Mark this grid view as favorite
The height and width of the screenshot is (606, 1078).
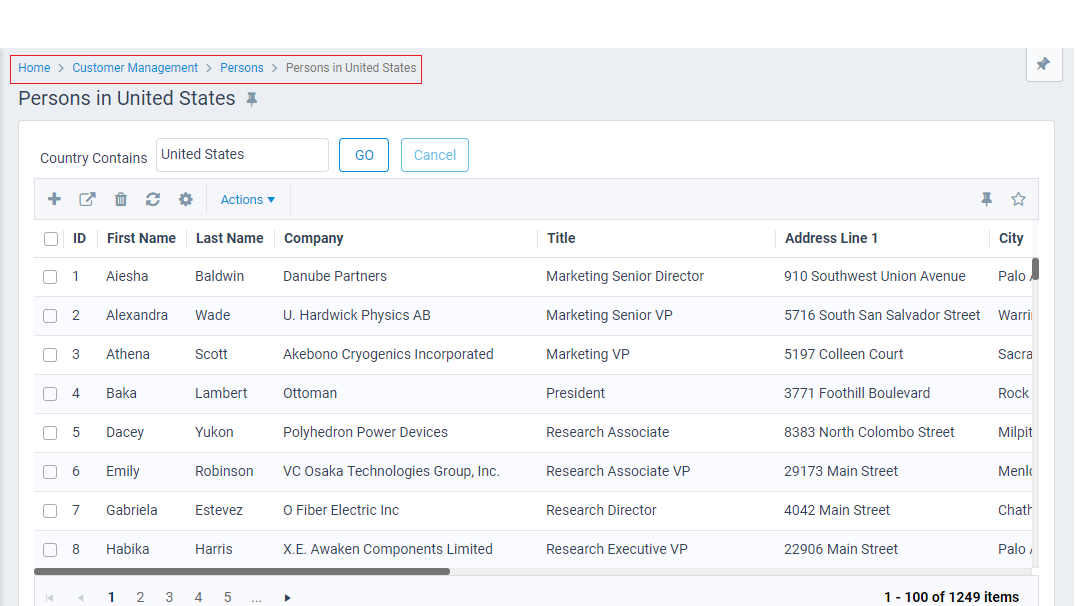(x=1018, y=199)
